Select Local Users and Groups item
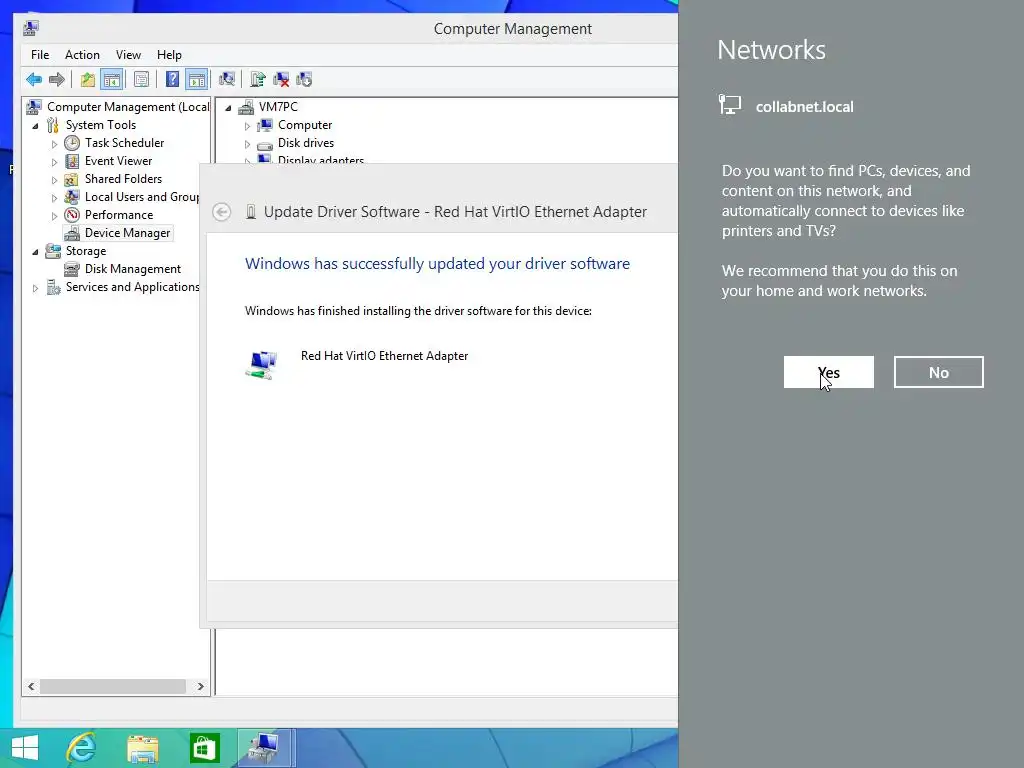This screenshot has height=768, width=1024. (142, 197)
